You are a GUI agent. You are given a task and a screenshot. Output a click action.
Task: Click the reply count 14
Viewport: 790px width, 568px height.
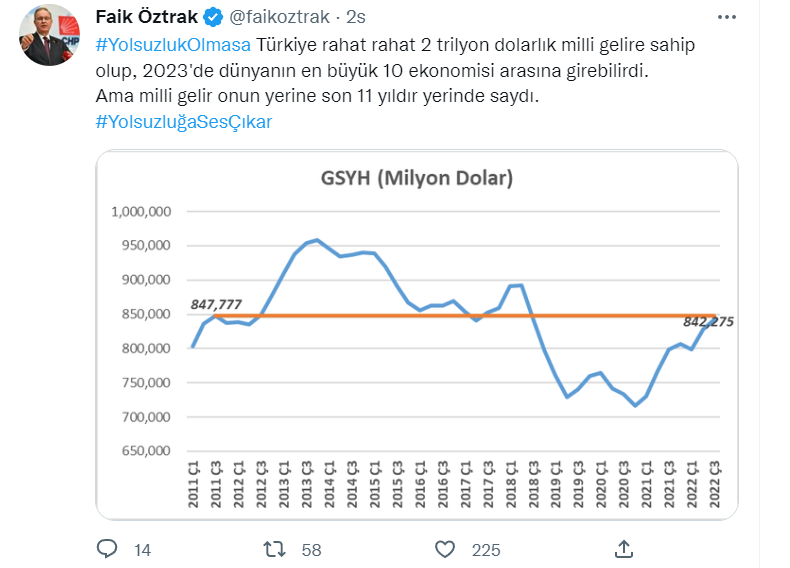click(142, 550)
